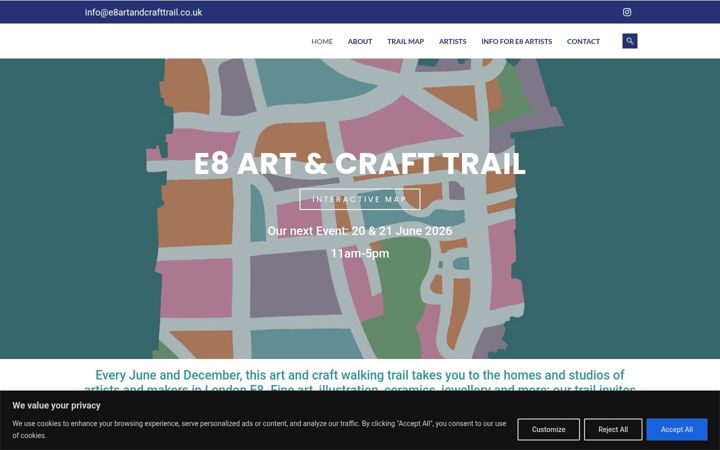Open the Instagram icon link
Screen dimensions: 720x450
coord(627,12)
